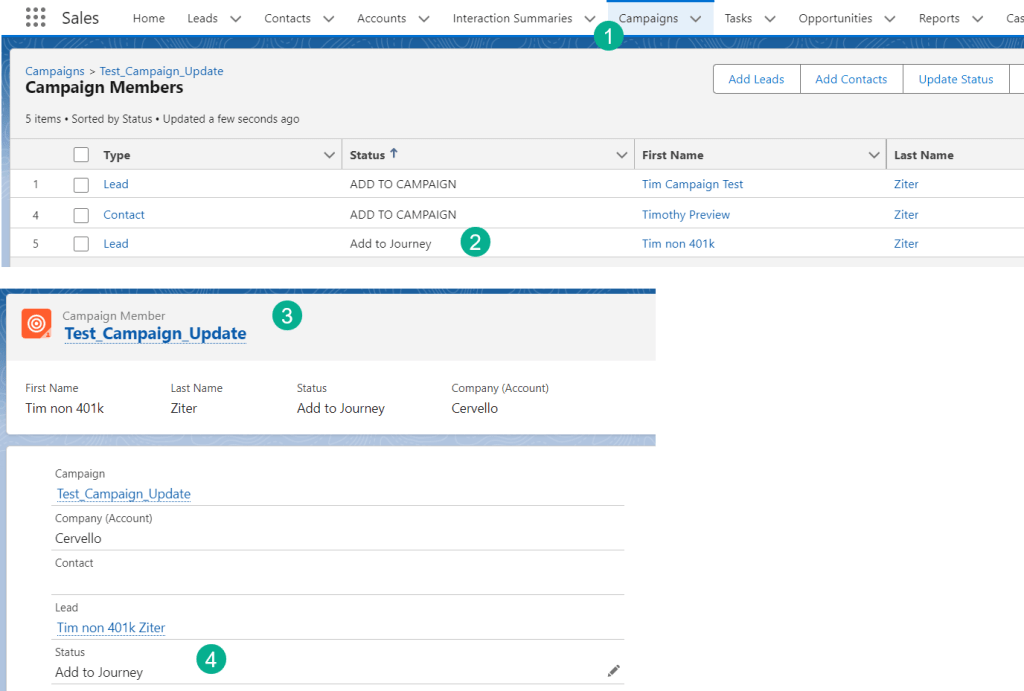Tick the checkbox for the Contact row
The image size is (1024, 691).
(82, 215)
